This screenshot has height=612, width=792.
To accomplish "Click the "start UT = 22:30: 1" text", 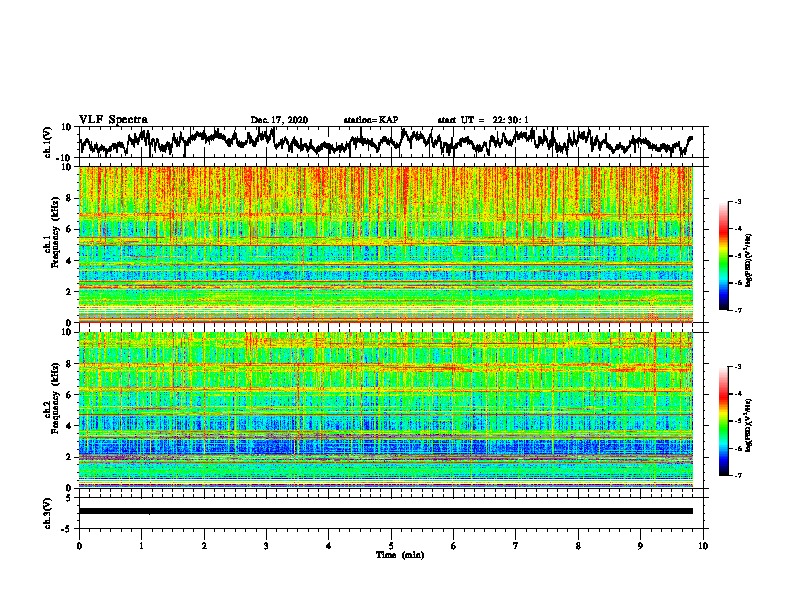I will 483,120.
